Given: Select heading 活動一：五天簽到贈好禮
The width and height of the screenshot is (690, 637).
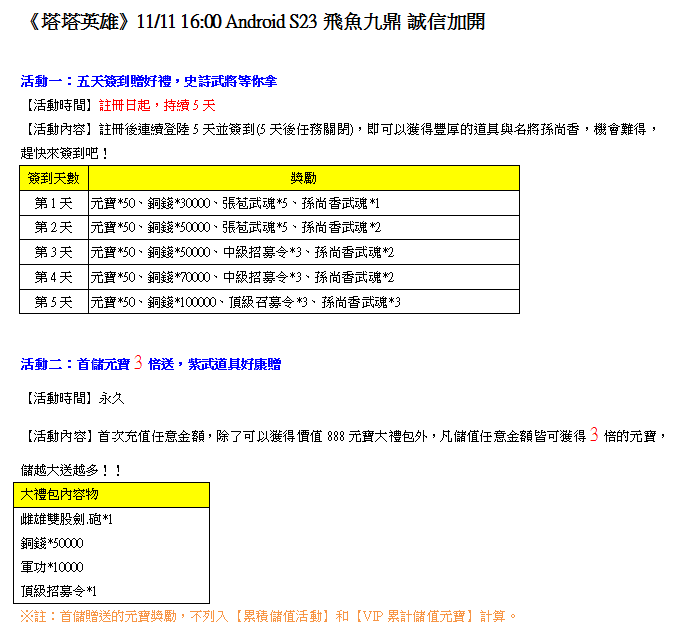Looking at the screenshot, I should [149, 81].
